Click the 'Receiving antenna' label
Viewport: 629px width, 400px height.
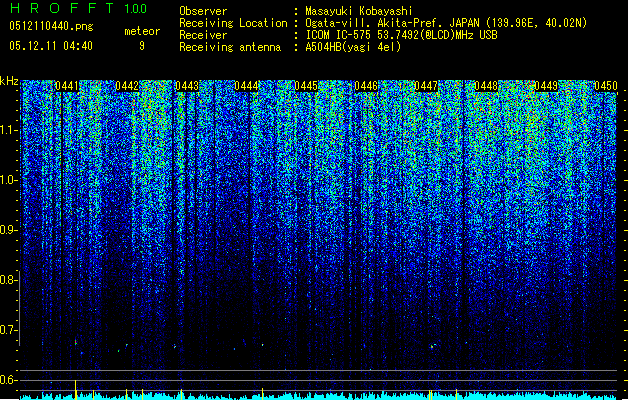tap(230, 47)
